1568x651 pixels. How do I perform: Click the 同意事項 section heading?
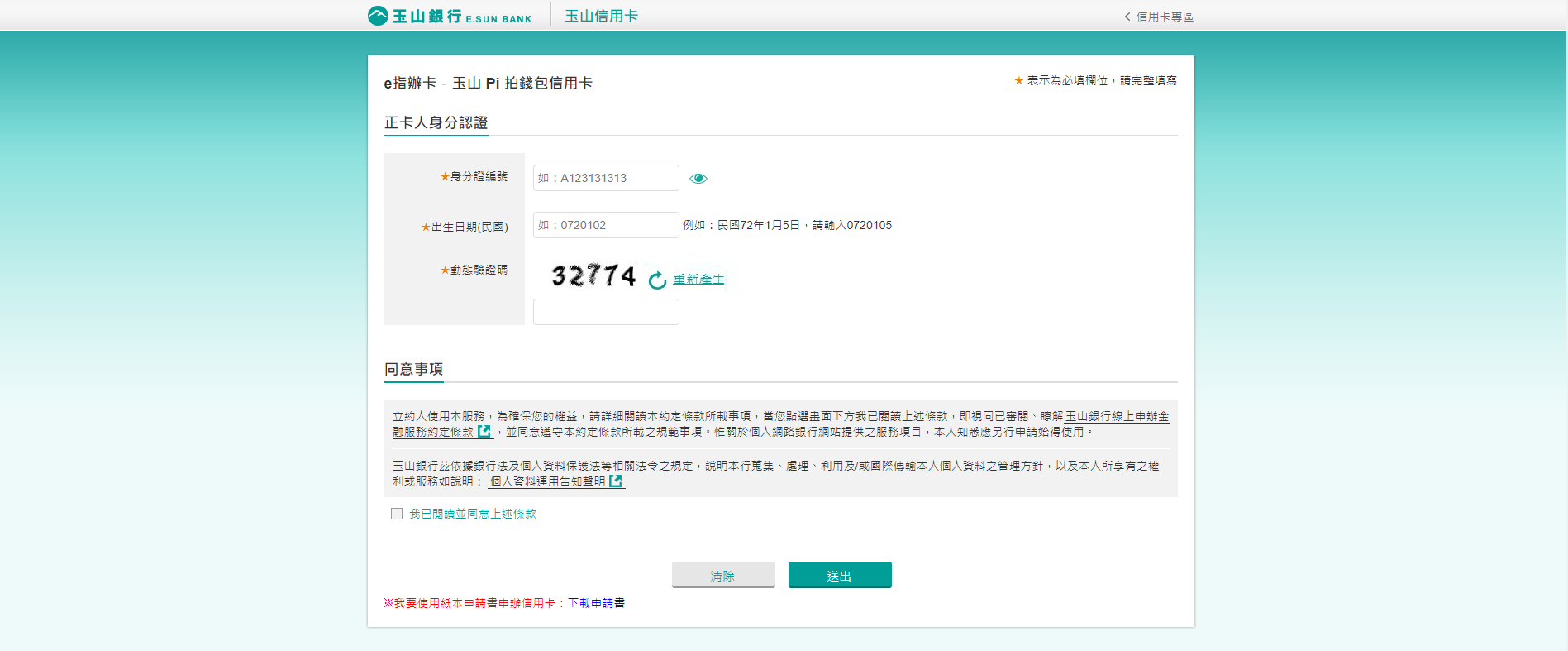click(x=413, y=369)
